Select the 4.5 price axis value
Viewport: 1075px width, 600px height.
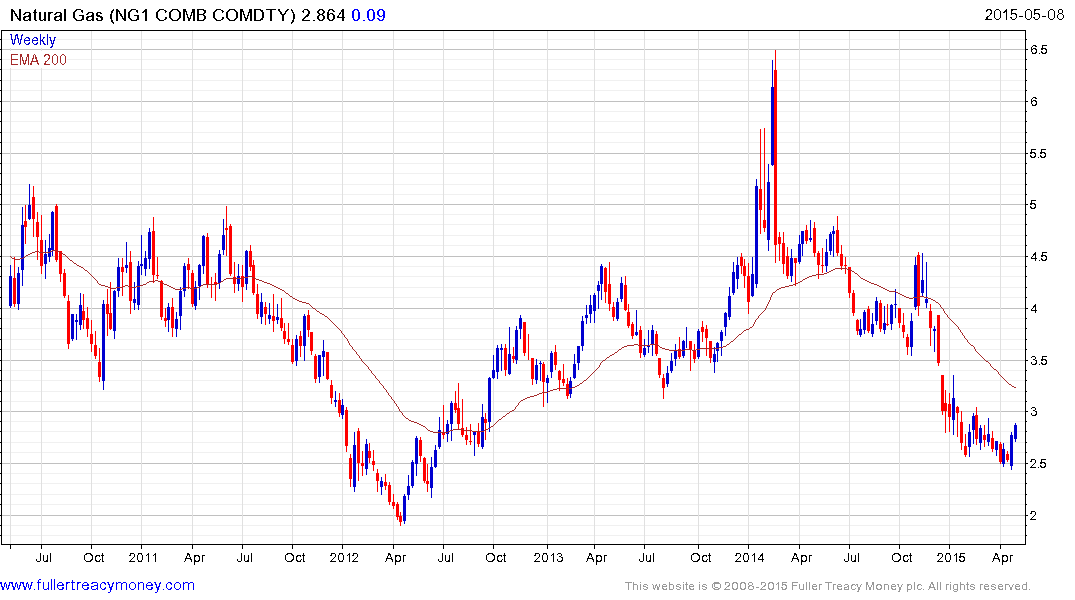(1038, 257)
